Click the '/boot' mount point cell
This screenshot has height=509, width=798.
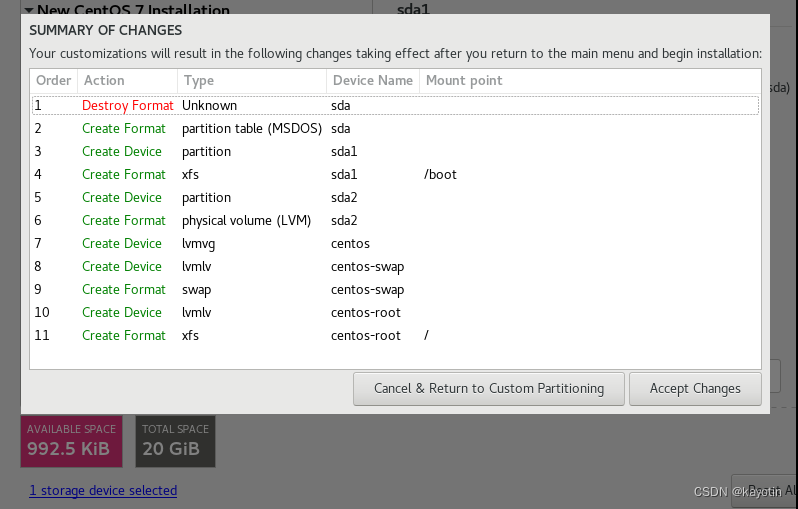440,175
